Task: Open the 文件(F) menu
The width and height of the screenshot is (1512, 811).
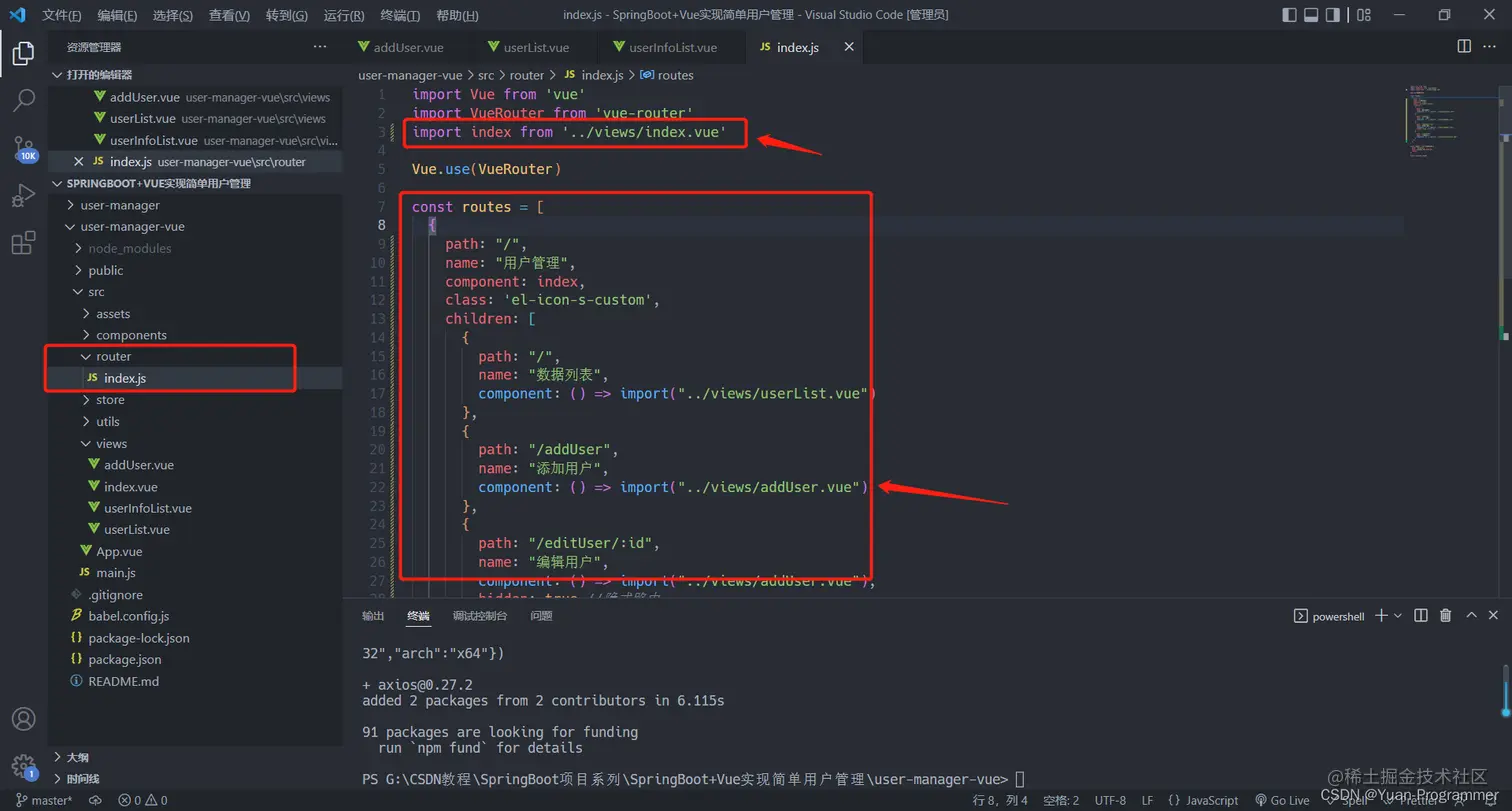Action: [x=62, y=15]
